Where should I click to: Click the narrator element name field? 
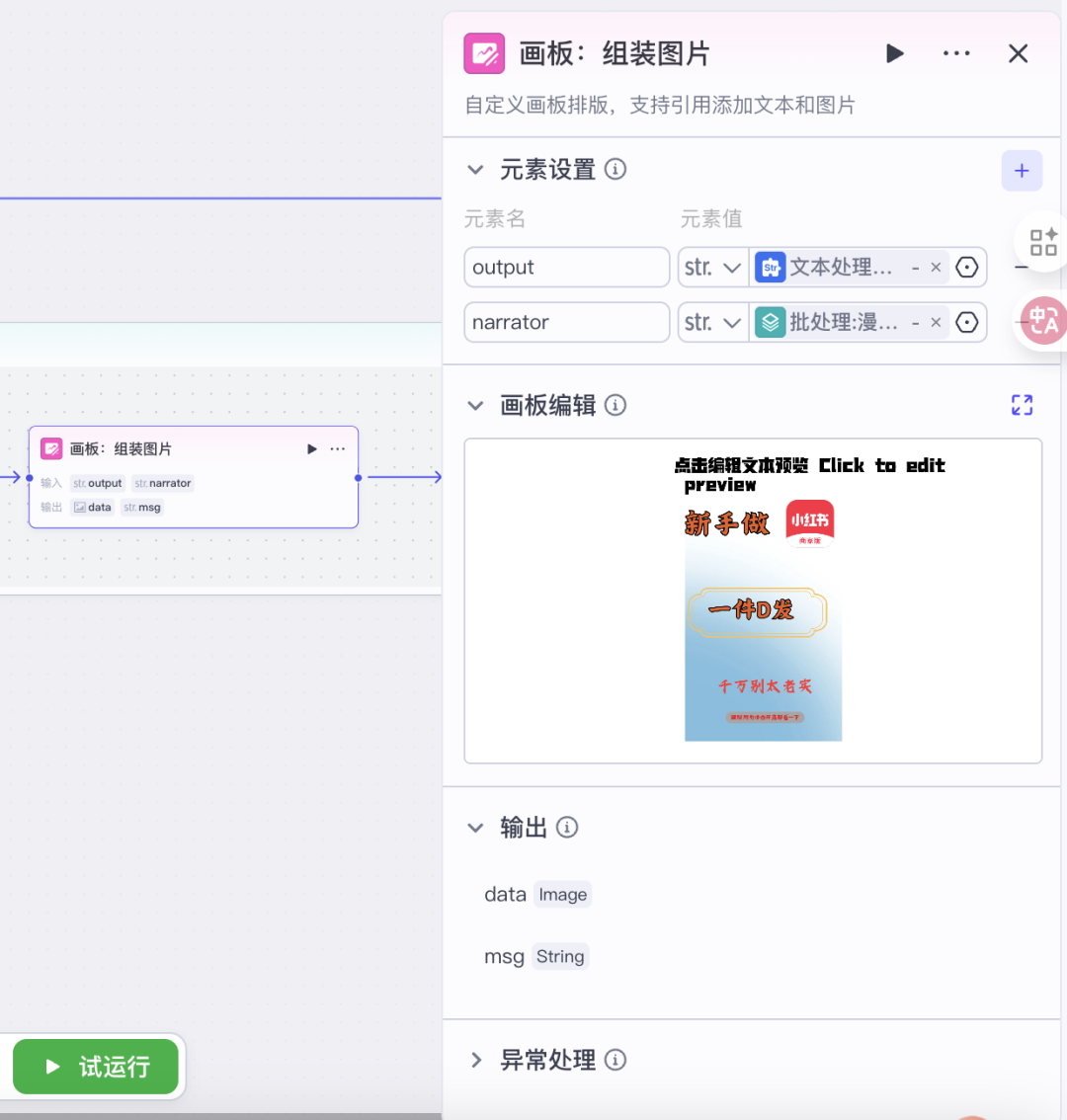(566, 323)
